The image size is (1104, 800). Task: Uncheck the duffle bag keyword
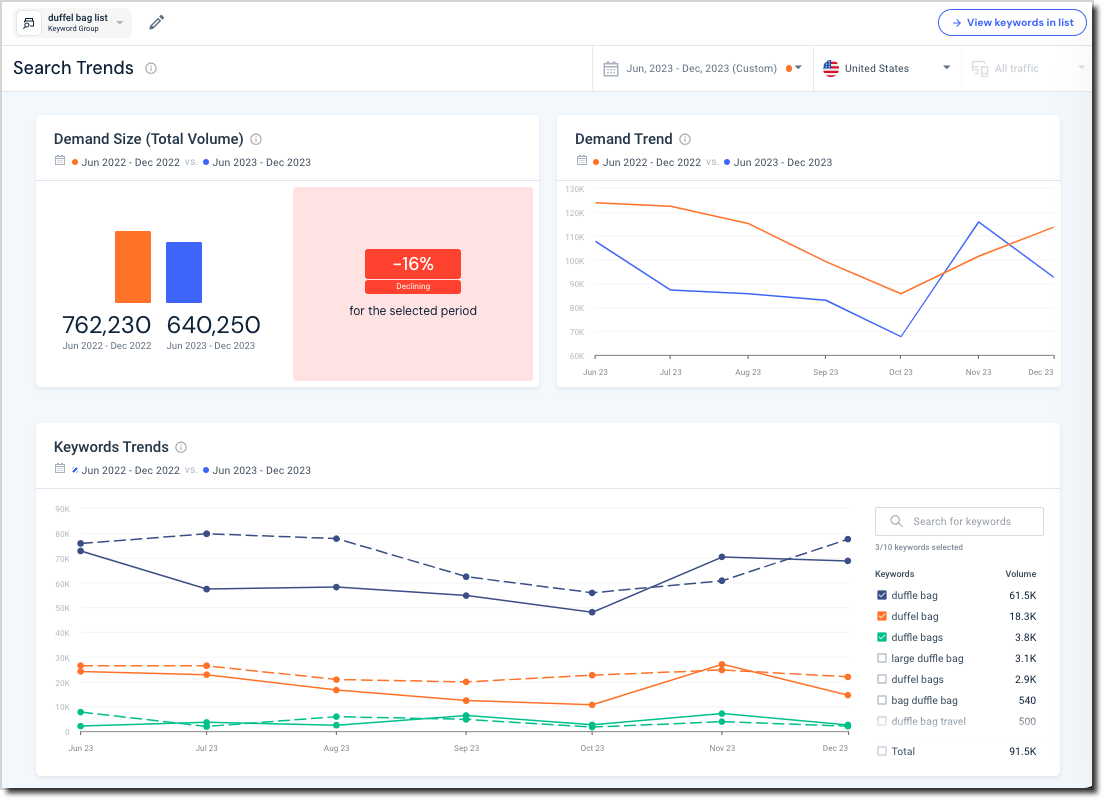coord(881,595)
